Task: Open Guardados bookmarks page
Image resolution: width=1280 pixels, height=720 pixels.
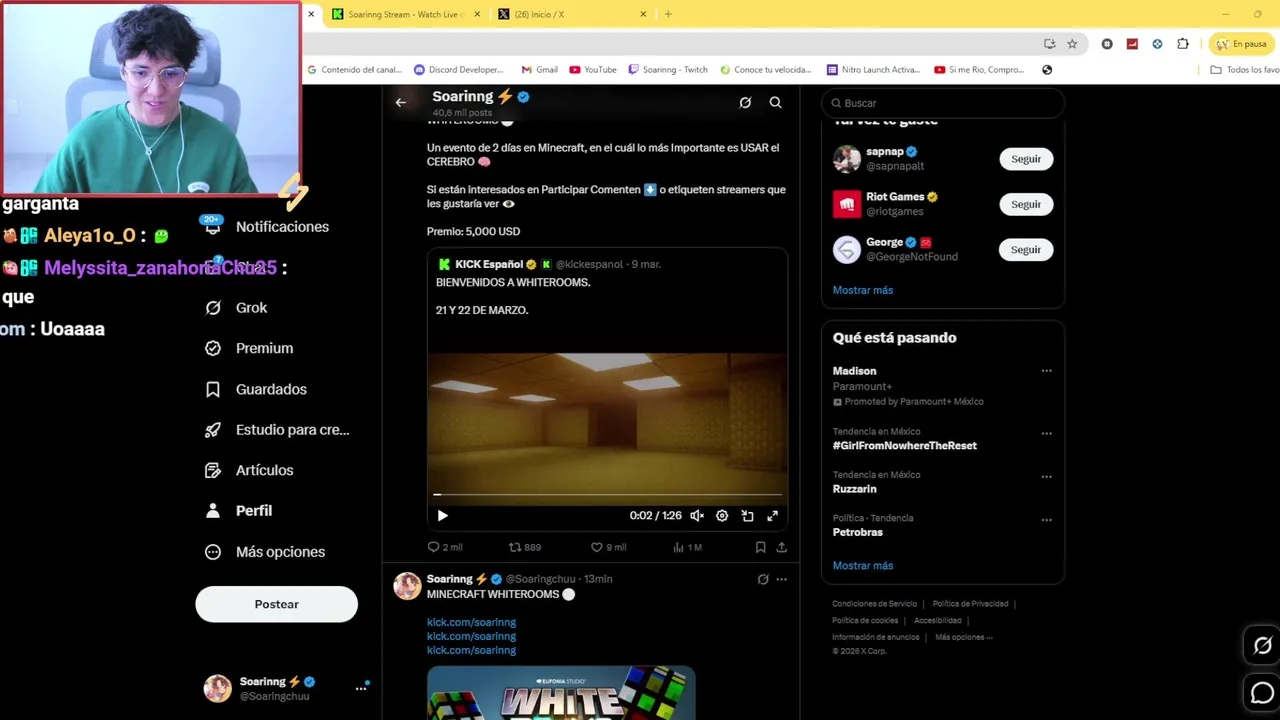Action: pos(256,389)
